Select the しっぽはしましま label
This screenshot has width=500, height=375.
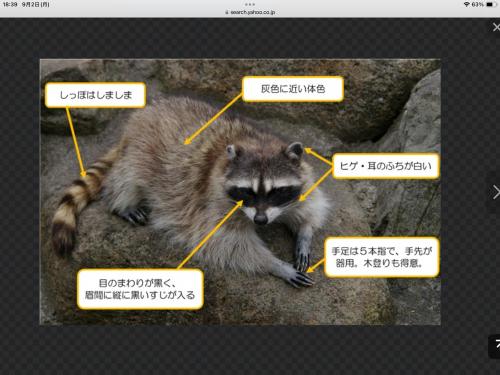click(x=95, y=95)
